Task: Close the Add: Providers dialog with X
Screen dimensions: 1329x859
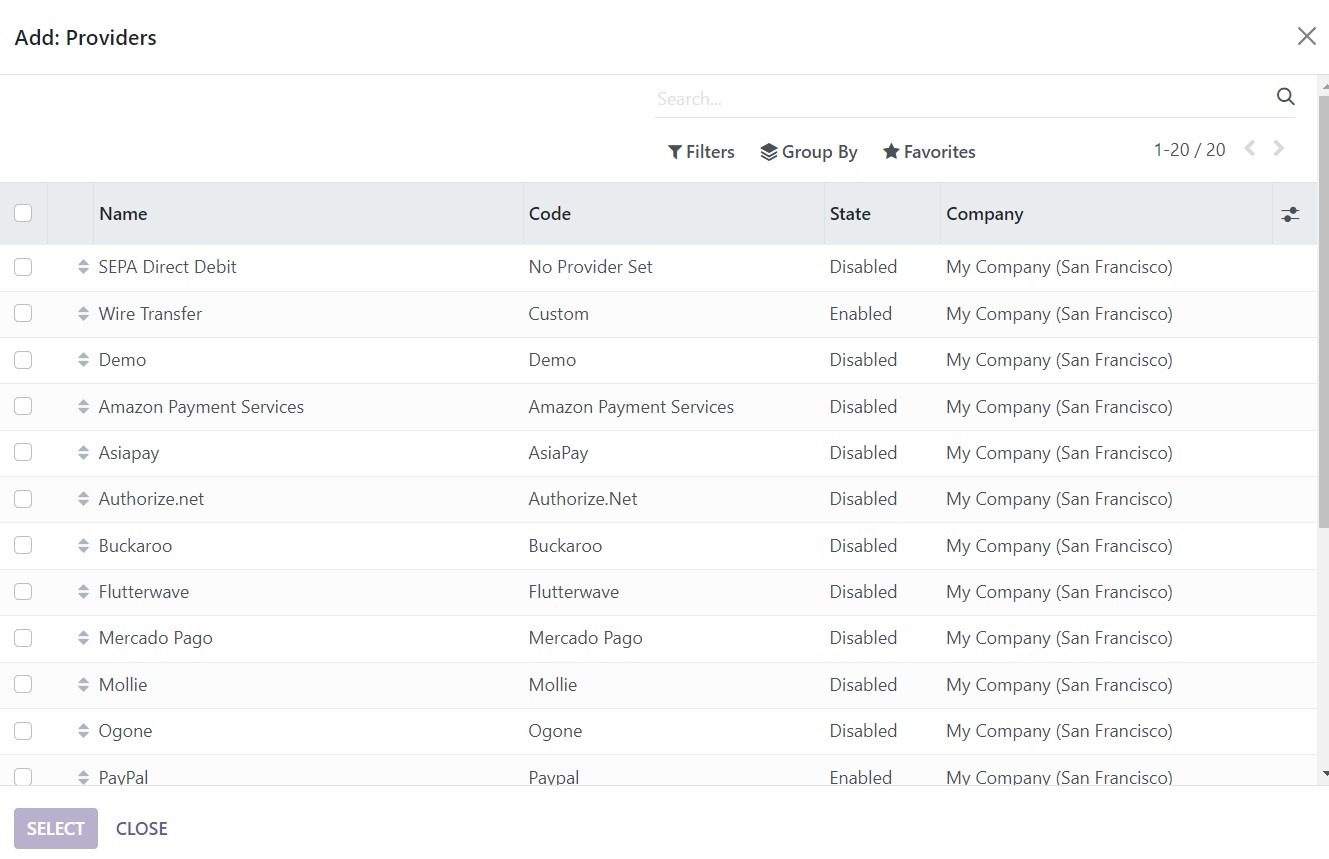Action: (x=1306, y=36)
